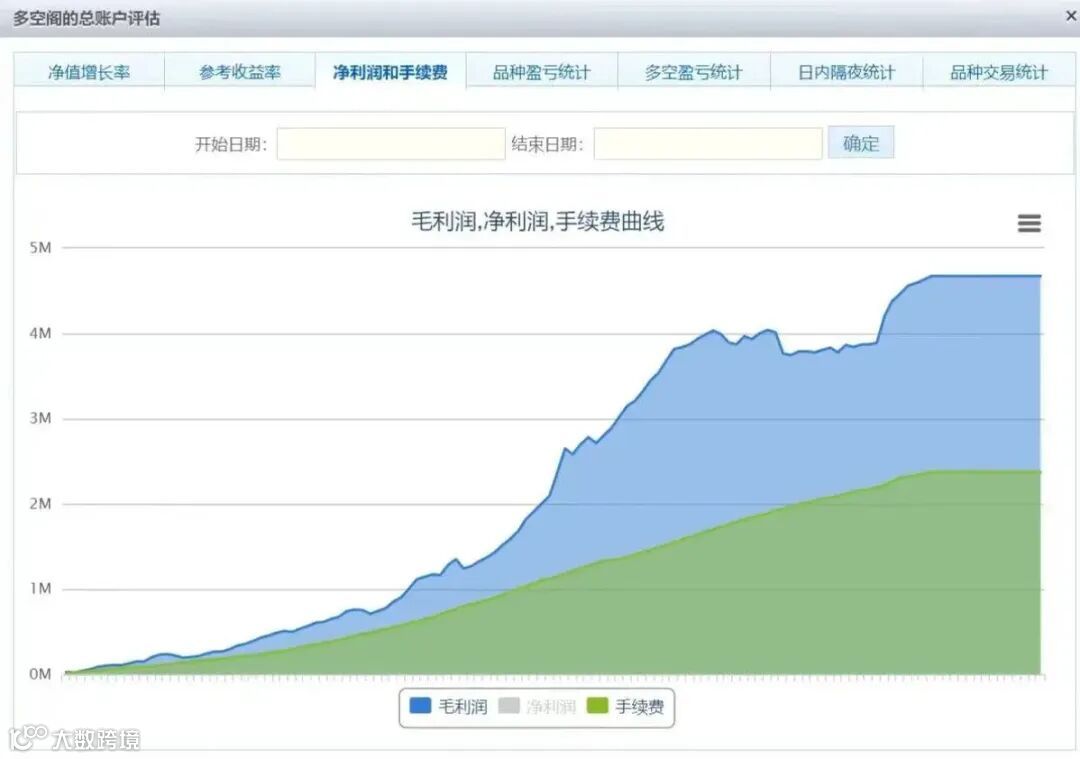Toggle the 手续费 series green legend swatch
The image size is (1080, 759).
click(598, 705)
